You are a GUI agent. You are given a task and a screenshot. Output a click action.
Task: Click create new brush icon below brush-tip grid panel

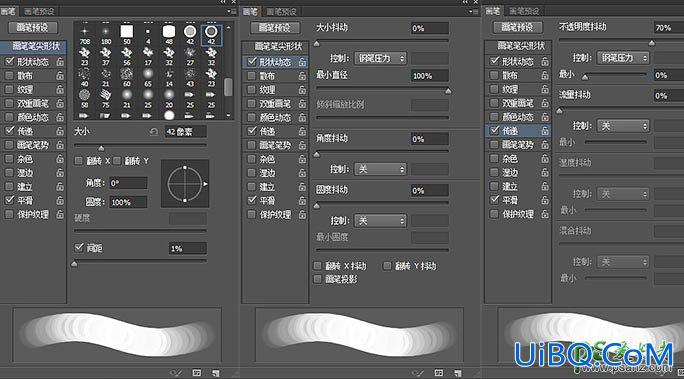215,373
